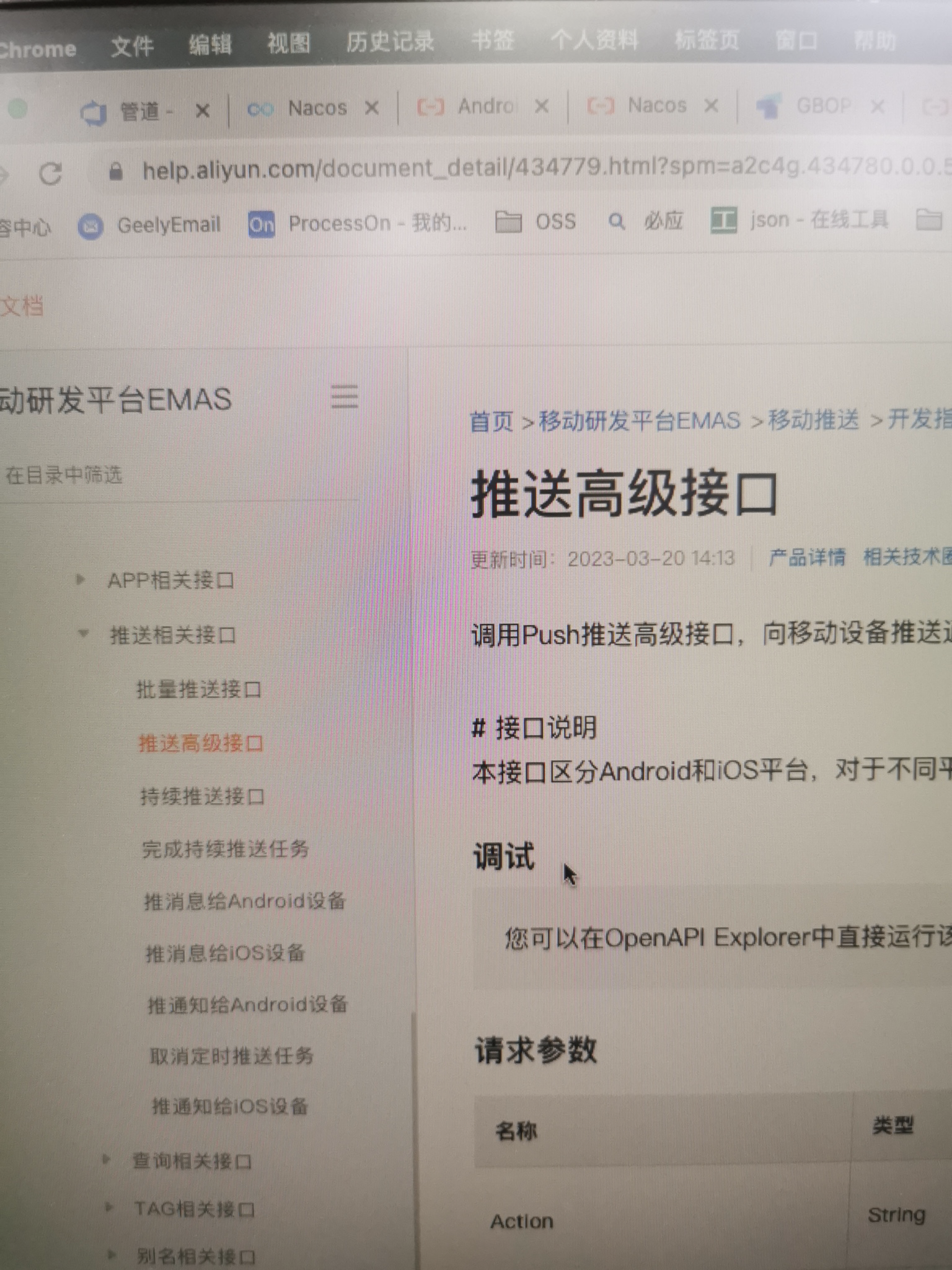Reload the page with refresh icon
The image size is (952, 1270).
point(51,174)
